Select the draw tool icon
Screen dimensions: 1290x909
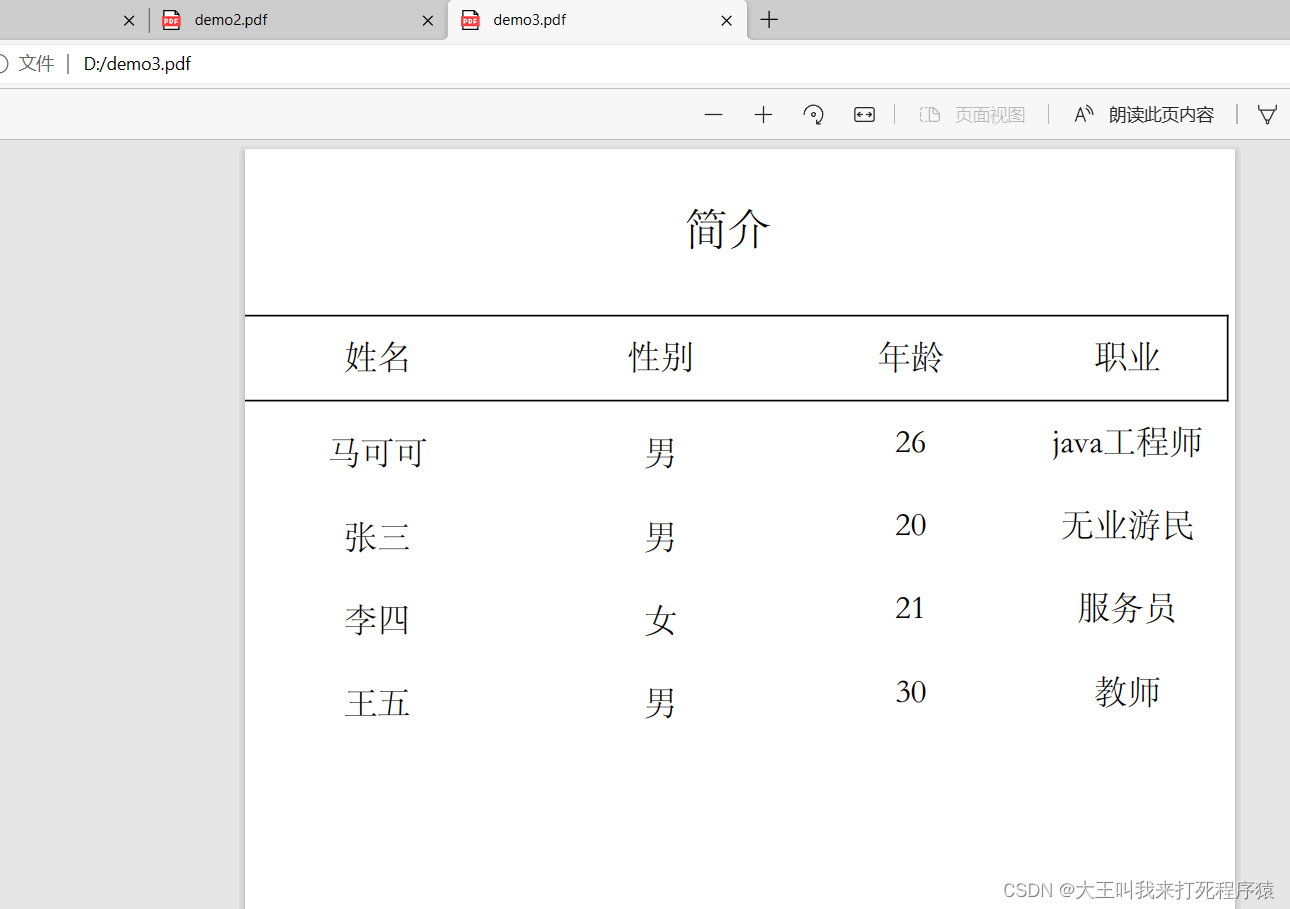[1267, 115]
